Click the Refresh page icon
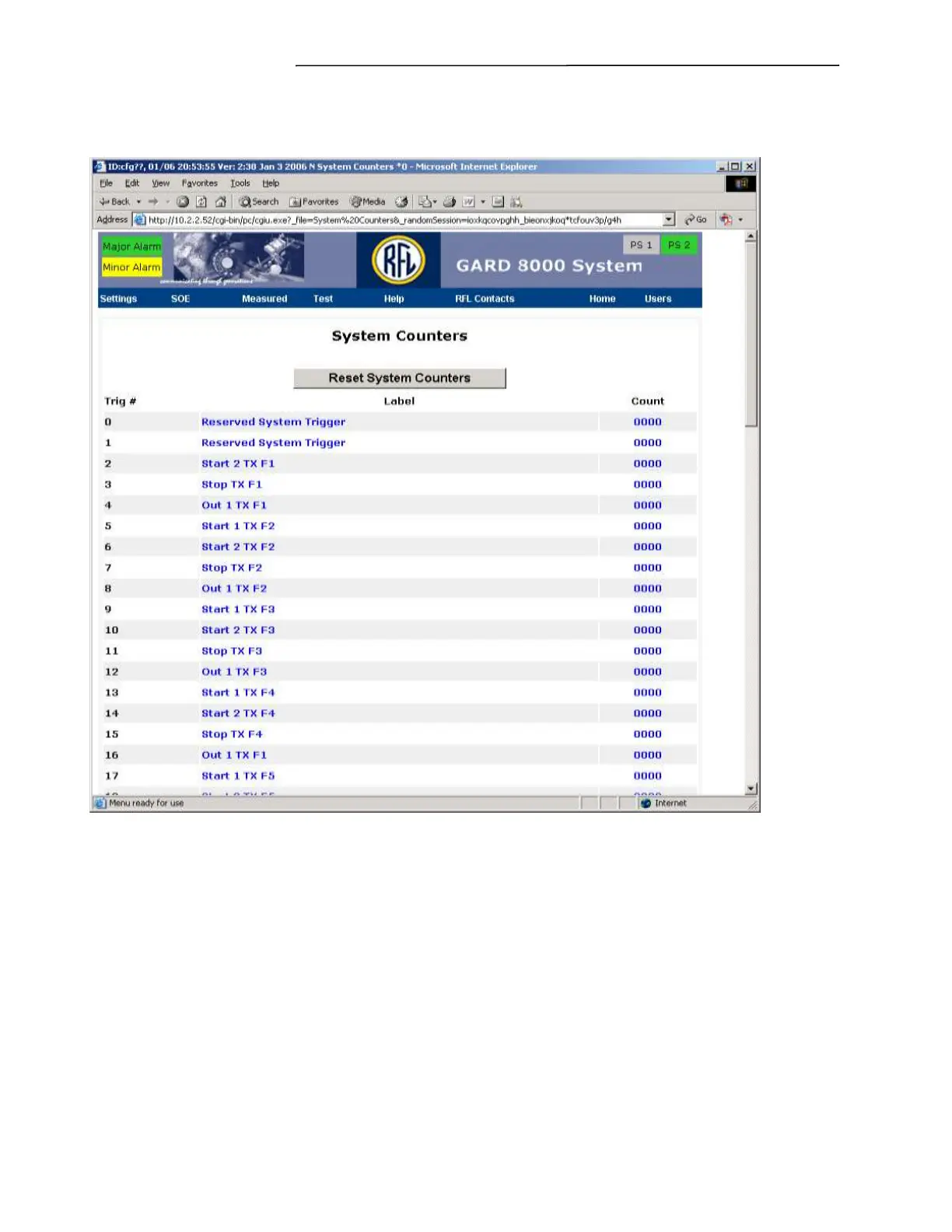 click(201, 201)
